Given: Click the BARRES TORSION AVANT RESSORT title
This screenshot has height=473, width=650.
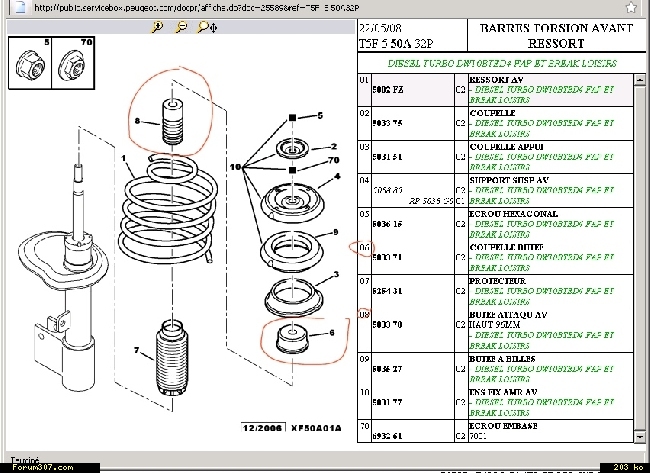Looking at the screenshot, I should 556,36.
